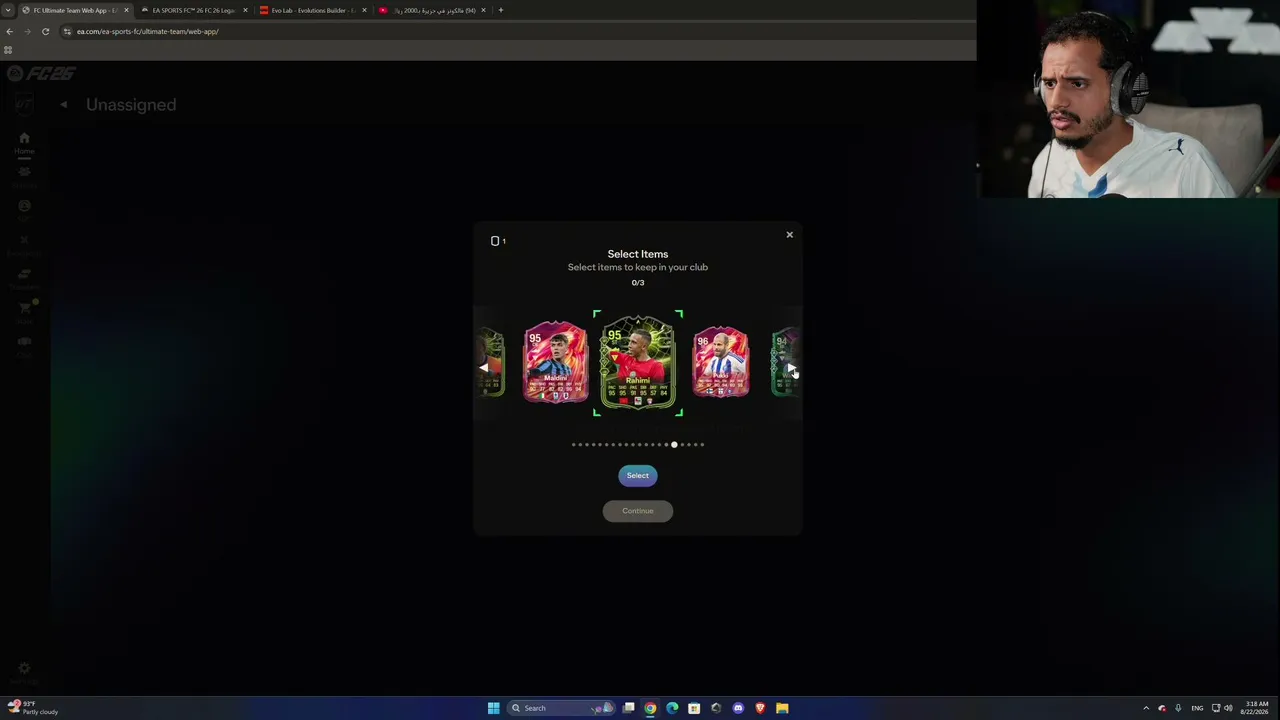1280x720 pixels.
Task: Open Home in the web app sidebar
Action: tap(24, 142)
